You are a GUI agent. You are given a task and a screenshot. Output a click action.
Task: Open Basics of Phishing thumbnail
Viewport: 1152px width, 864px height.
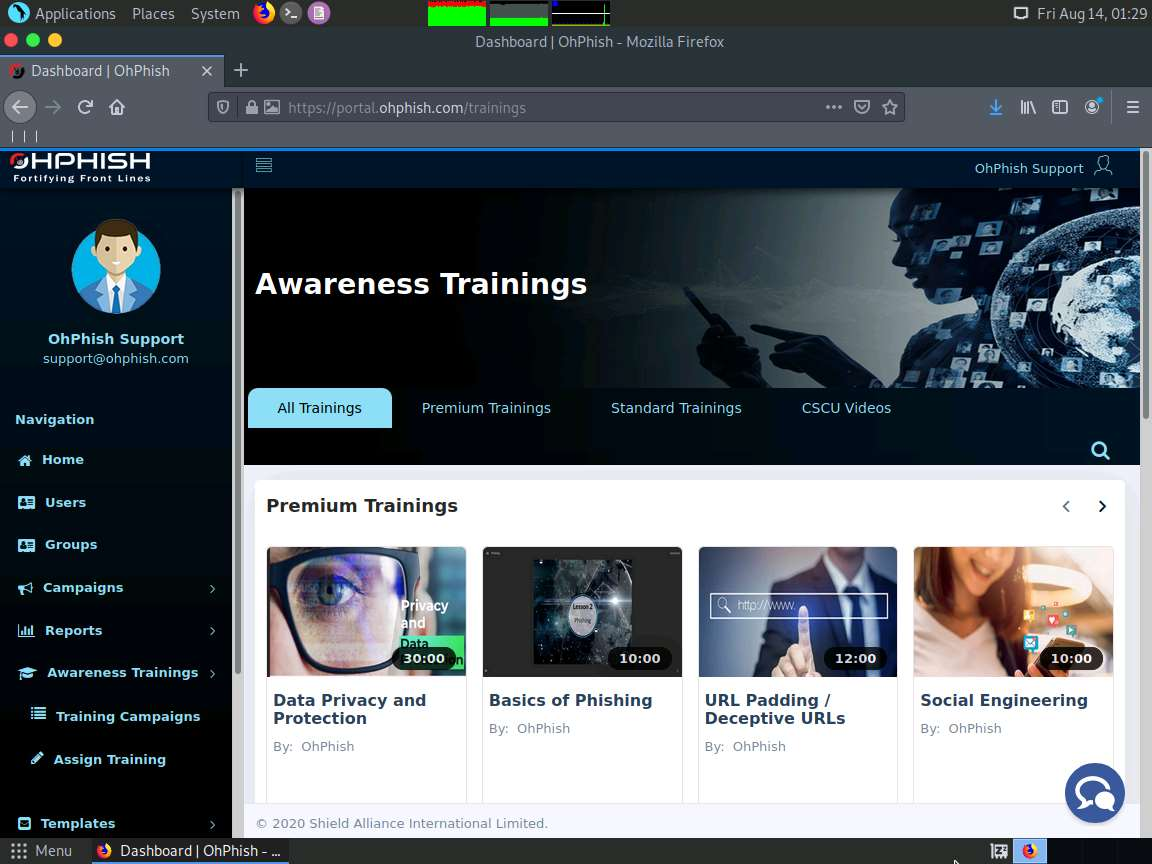(x=582, y=611)
